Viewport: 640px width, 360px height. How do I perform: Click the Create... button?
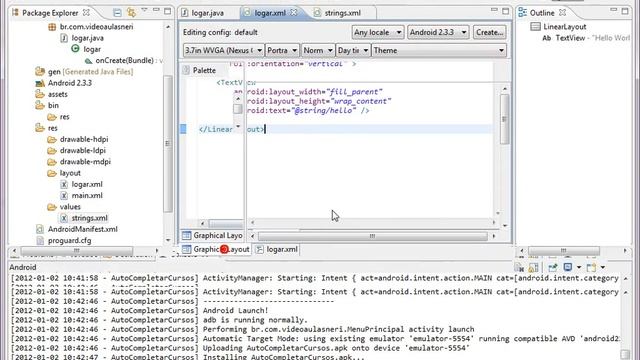coord(489,32)
